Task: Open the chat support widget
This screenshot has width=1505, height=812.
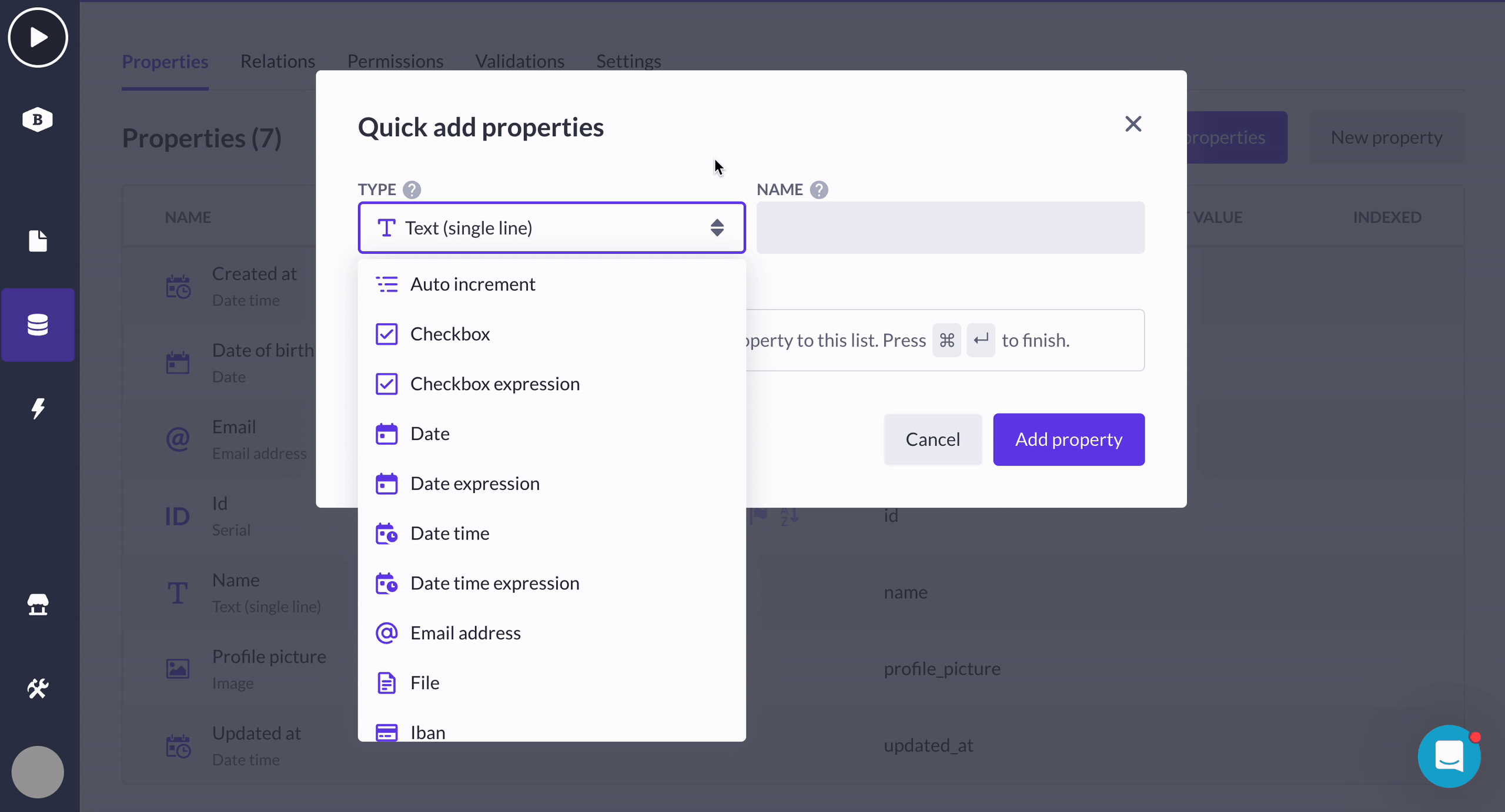Action: pos(1449,756)
